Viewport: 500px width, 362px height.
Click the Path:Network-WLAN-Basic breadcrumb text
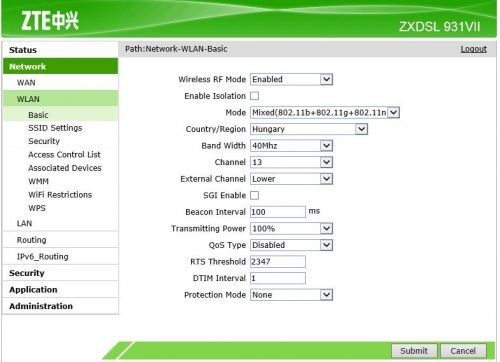pyautogui.click(x=176, y=49)
